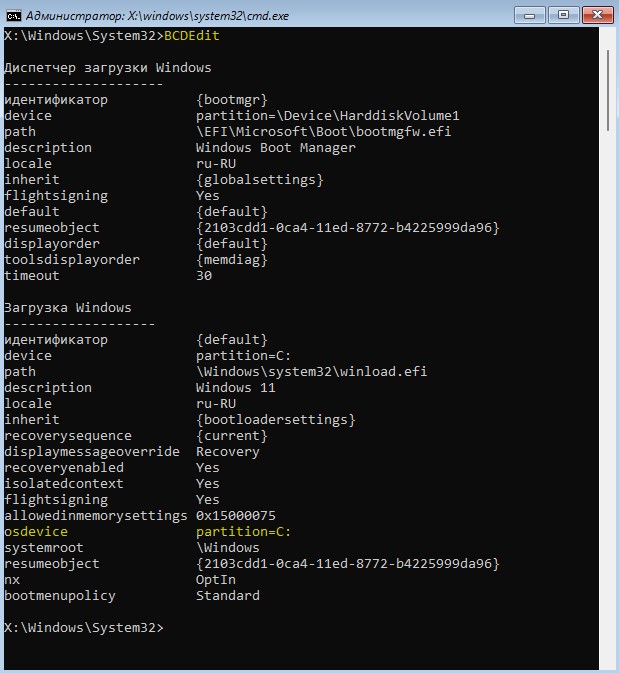Click the value '0x15000075'

[236, 515]
